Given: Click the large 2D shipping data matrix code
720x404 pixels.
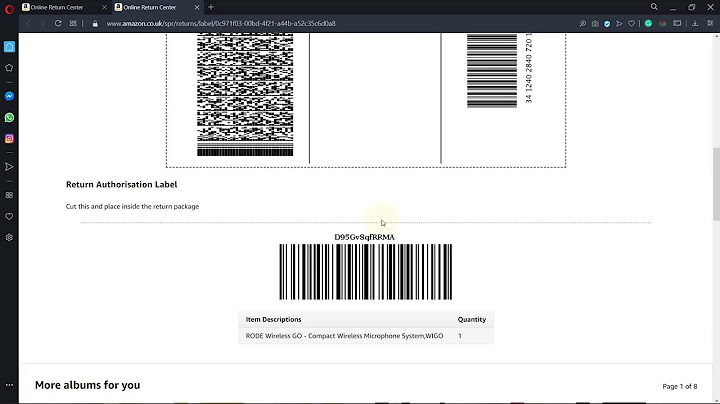Looking at the screenshot, I should [245, 95].
